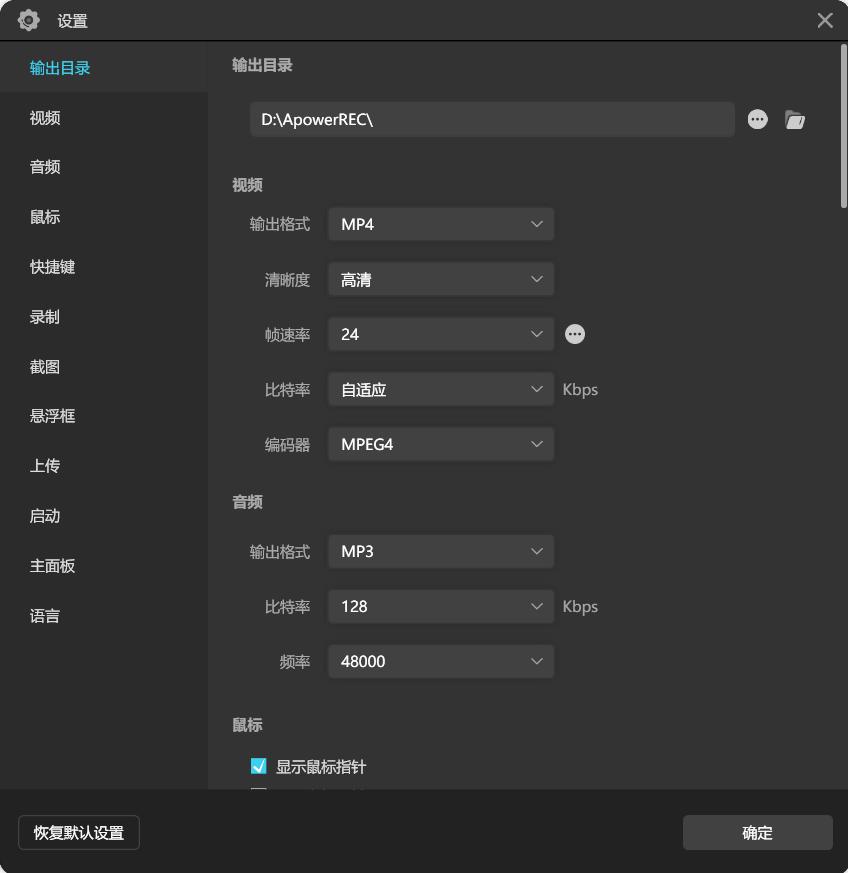This screenshot has width=848, height=873.
Task: Click the D:\ApowerREC\ output path field
Action: click(492, 119)
